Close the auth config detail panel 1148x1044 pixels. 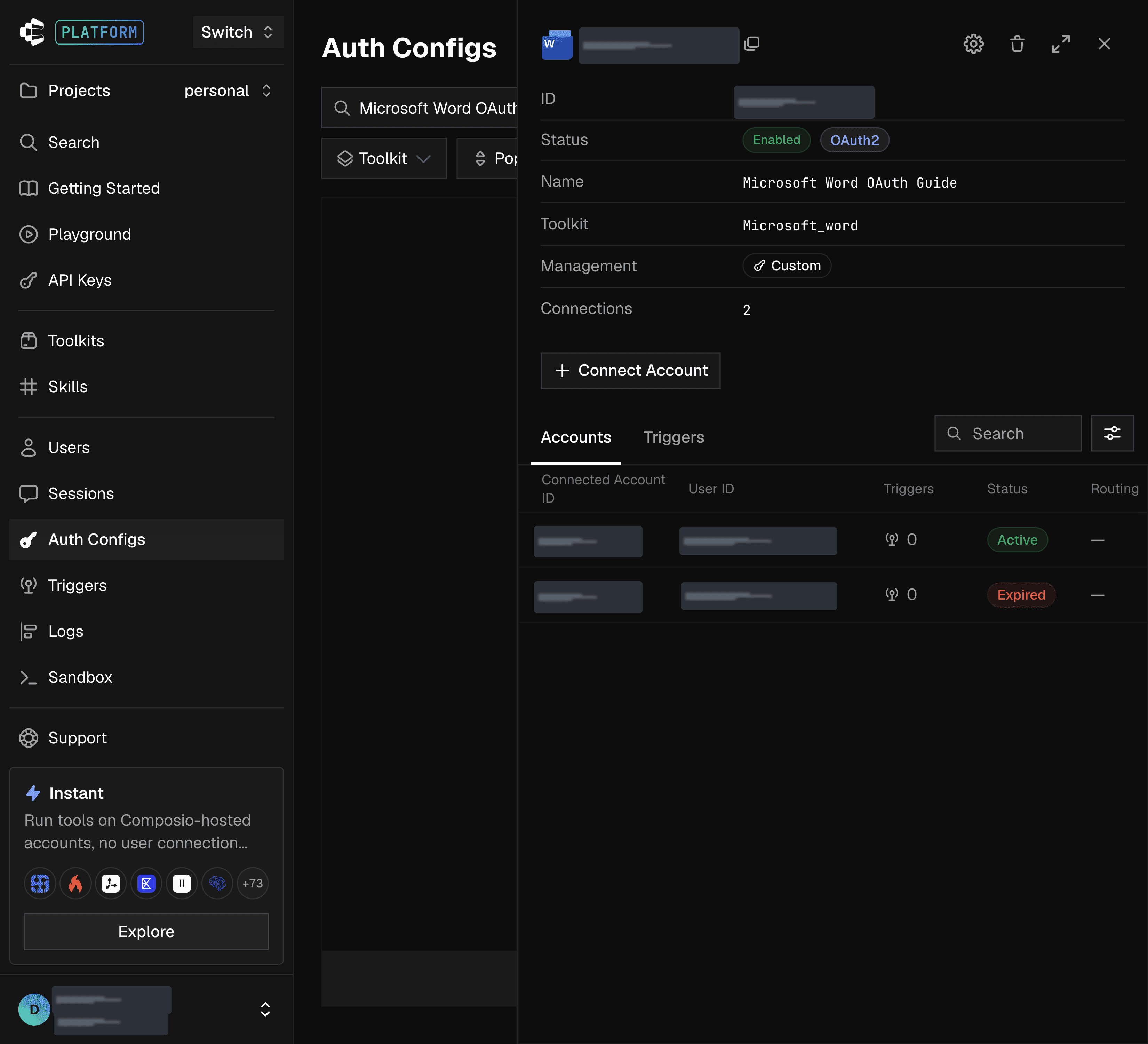pyautogui.click(x=1103, y=44)
